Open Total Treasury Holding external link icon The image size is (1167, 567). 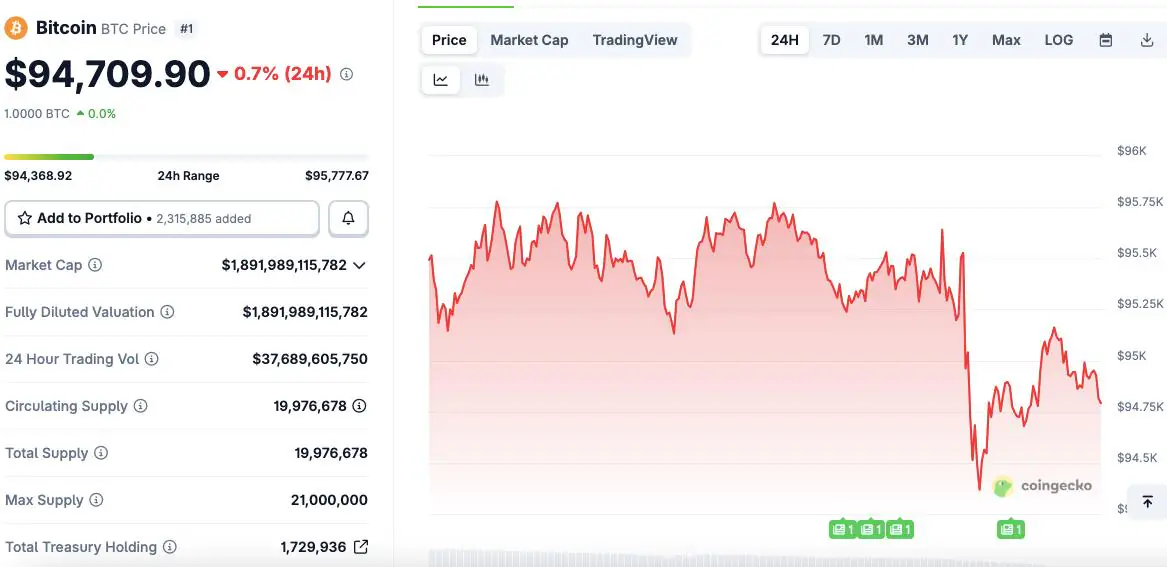pyautogui.click(x=361, y=547)
